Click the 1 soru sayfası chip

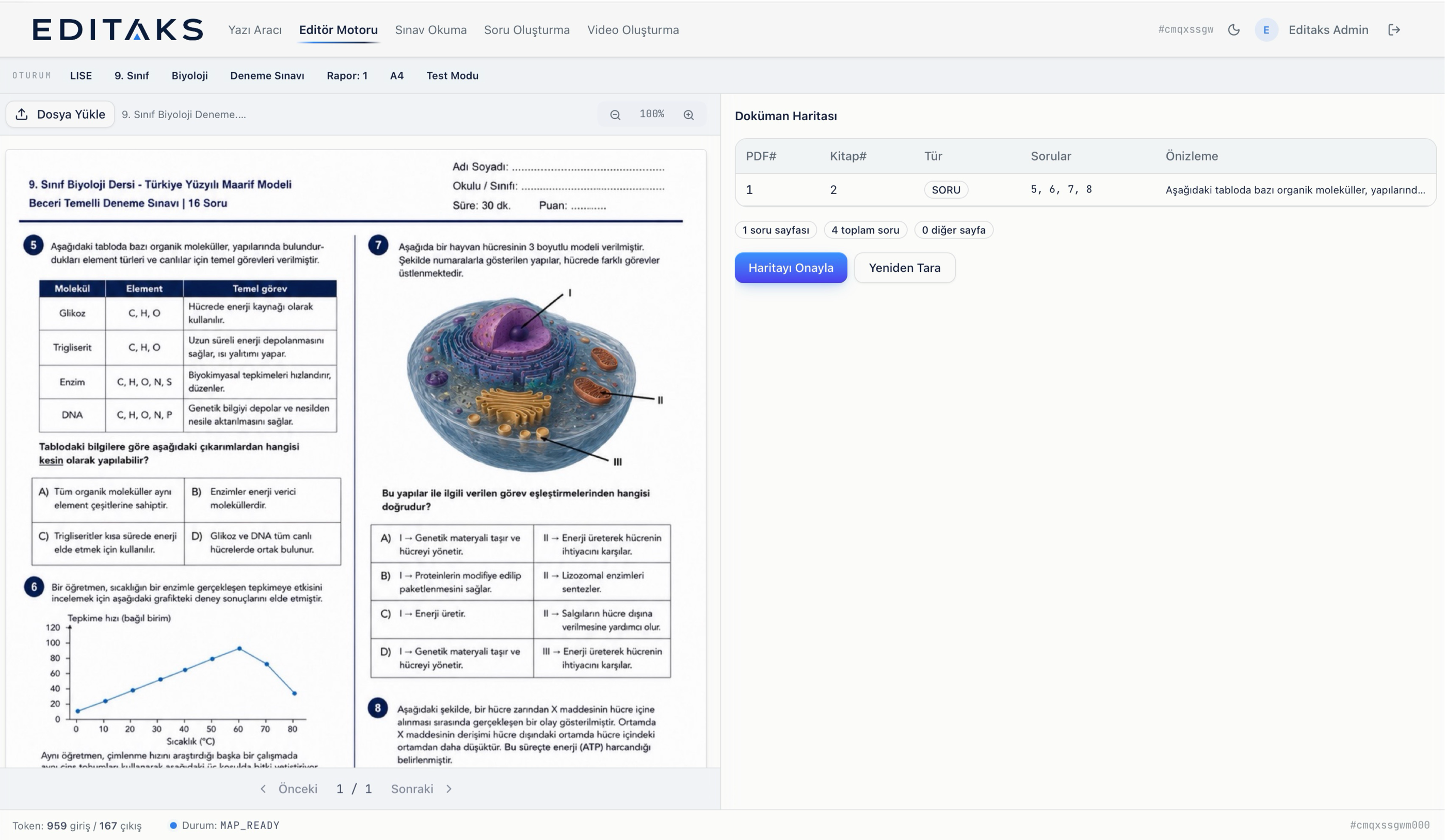[775, 230]
